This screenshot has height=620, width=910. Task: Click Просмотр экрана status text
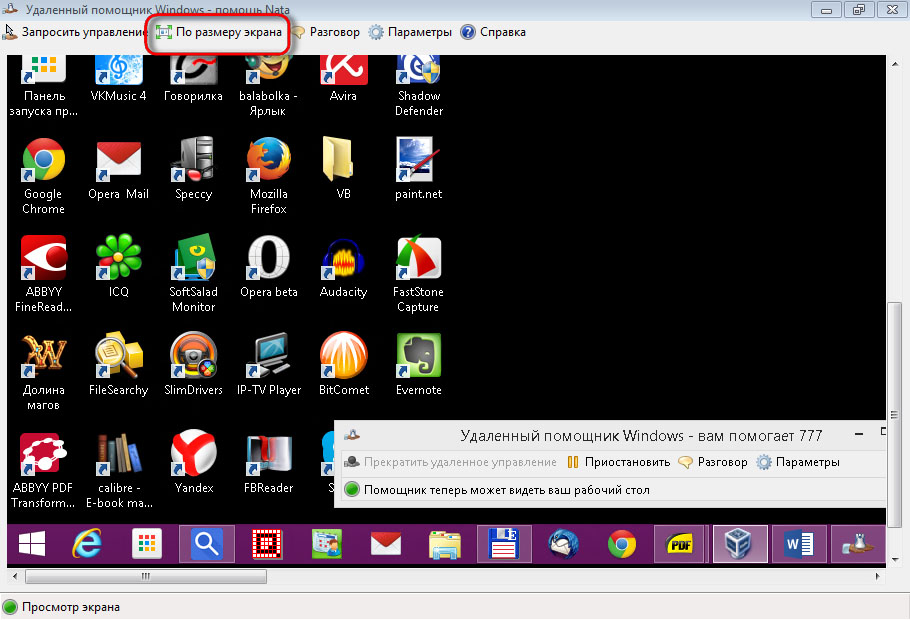[71, 607]
